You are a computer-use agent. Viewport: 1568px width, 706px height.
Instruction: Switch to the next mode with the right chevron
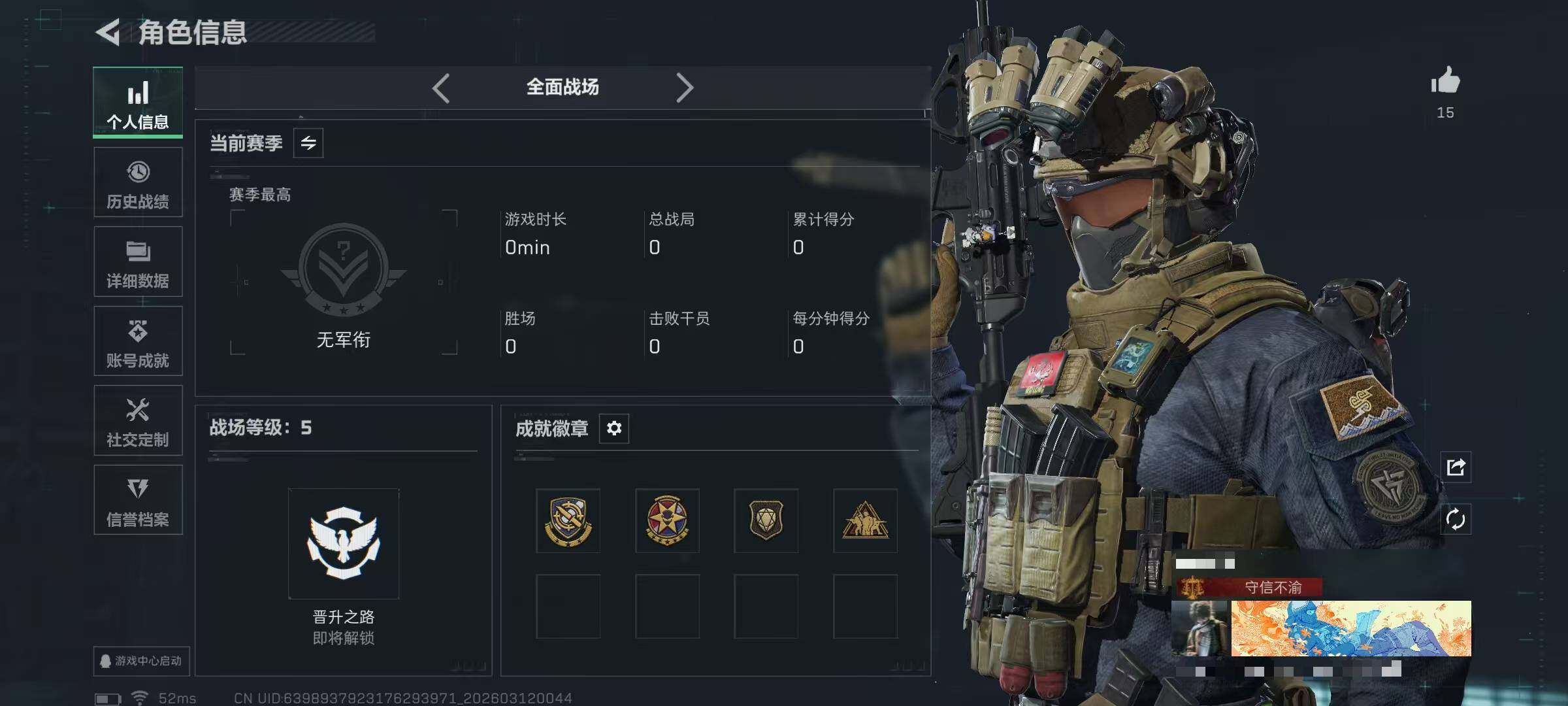click(x=684, y=88)
